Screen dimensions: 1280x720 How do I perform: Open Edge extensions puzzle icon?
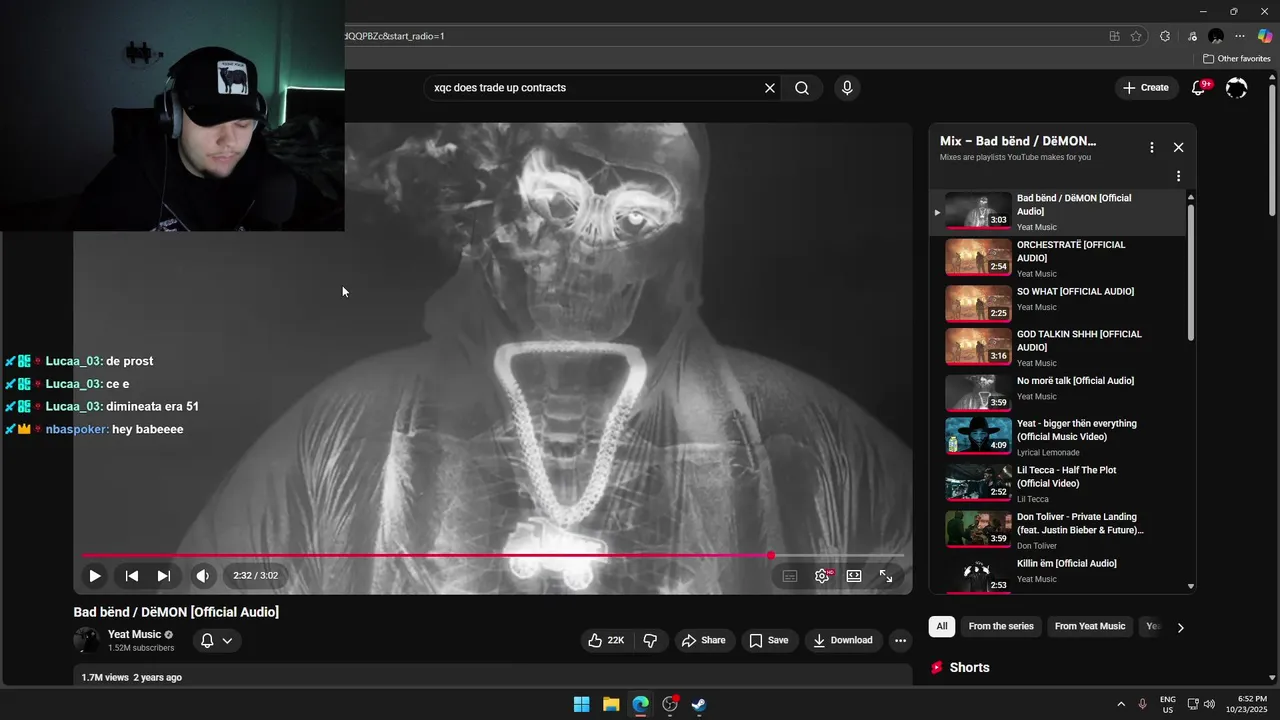coord(1165,36)
